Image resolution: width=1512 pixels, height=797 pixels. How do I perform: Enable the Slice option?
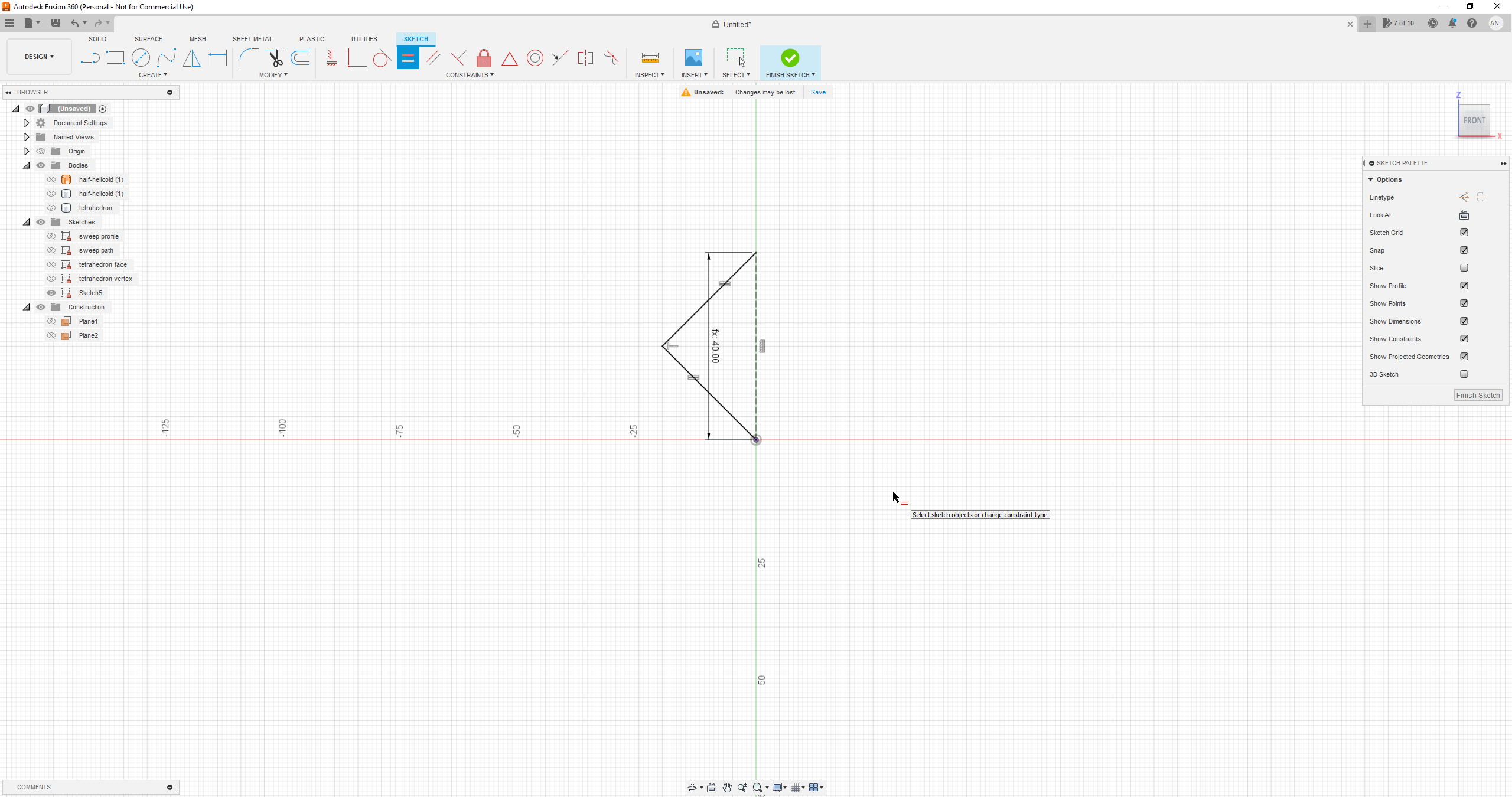1464,268
